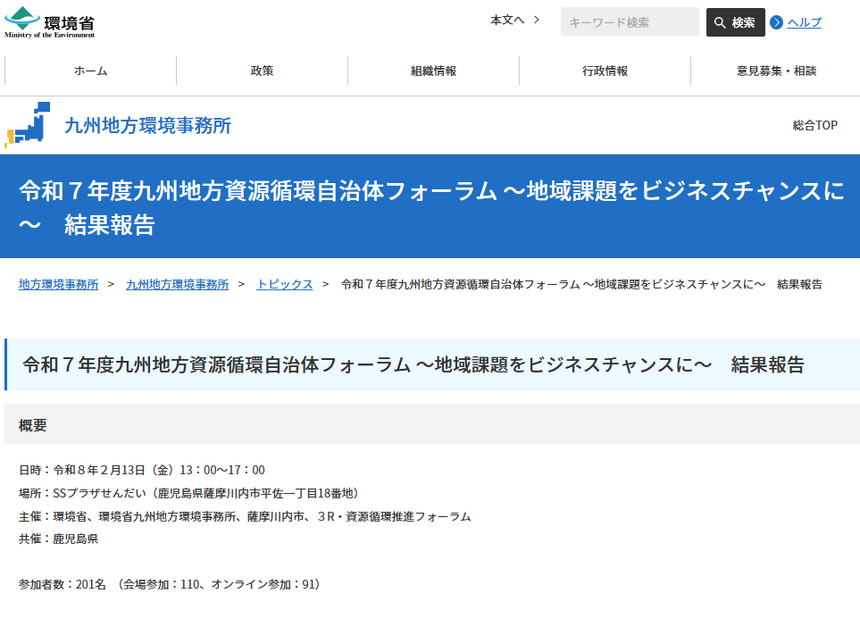The height and width of the screenshot is (627, 860).
Task: Open the 行政情報 navigation menu item
Action: click(x=605, y=71)
